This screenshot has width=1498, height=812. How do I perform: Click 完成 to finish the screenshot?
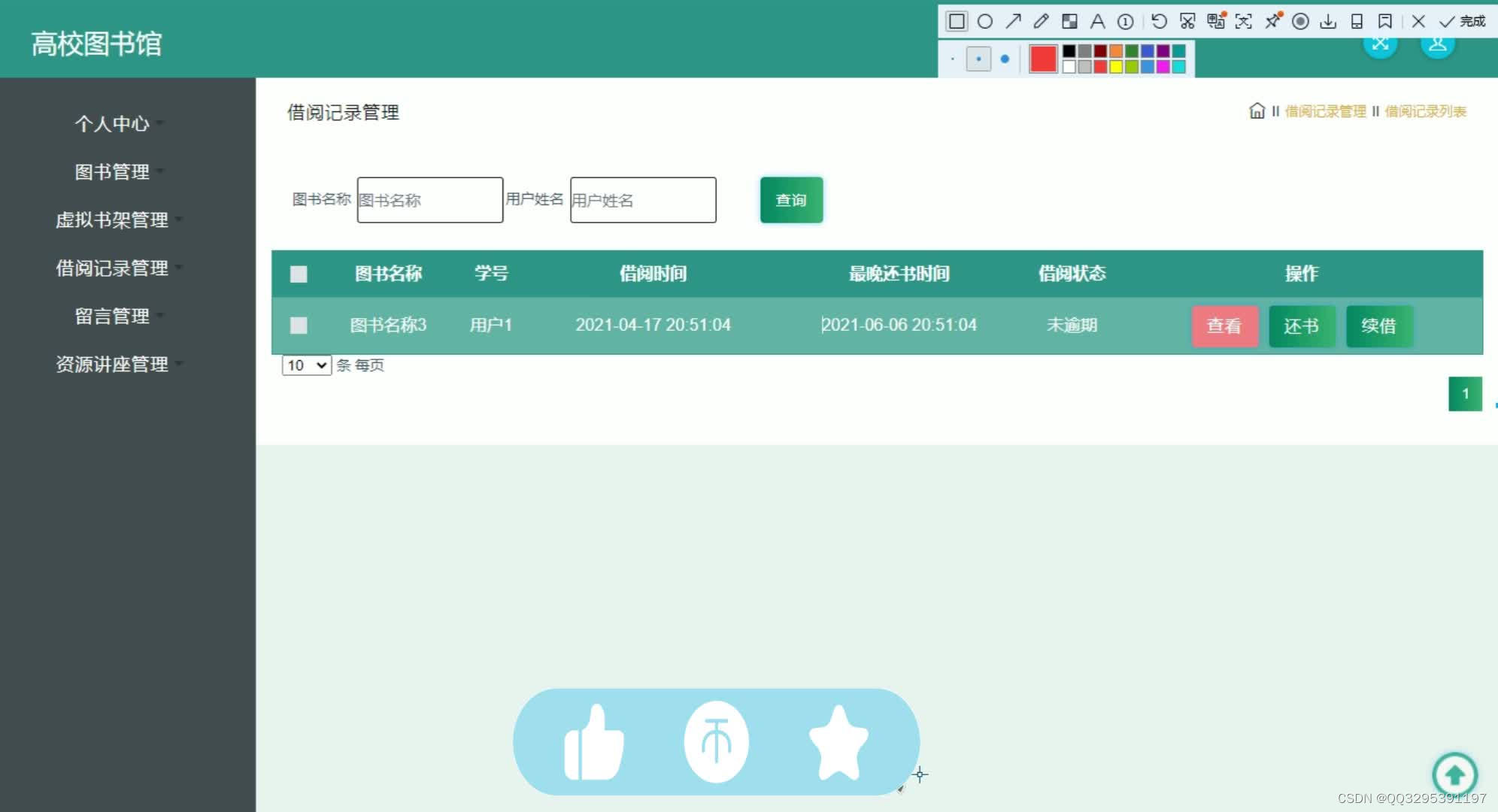pyautogui.click(x=1462, y=21)
